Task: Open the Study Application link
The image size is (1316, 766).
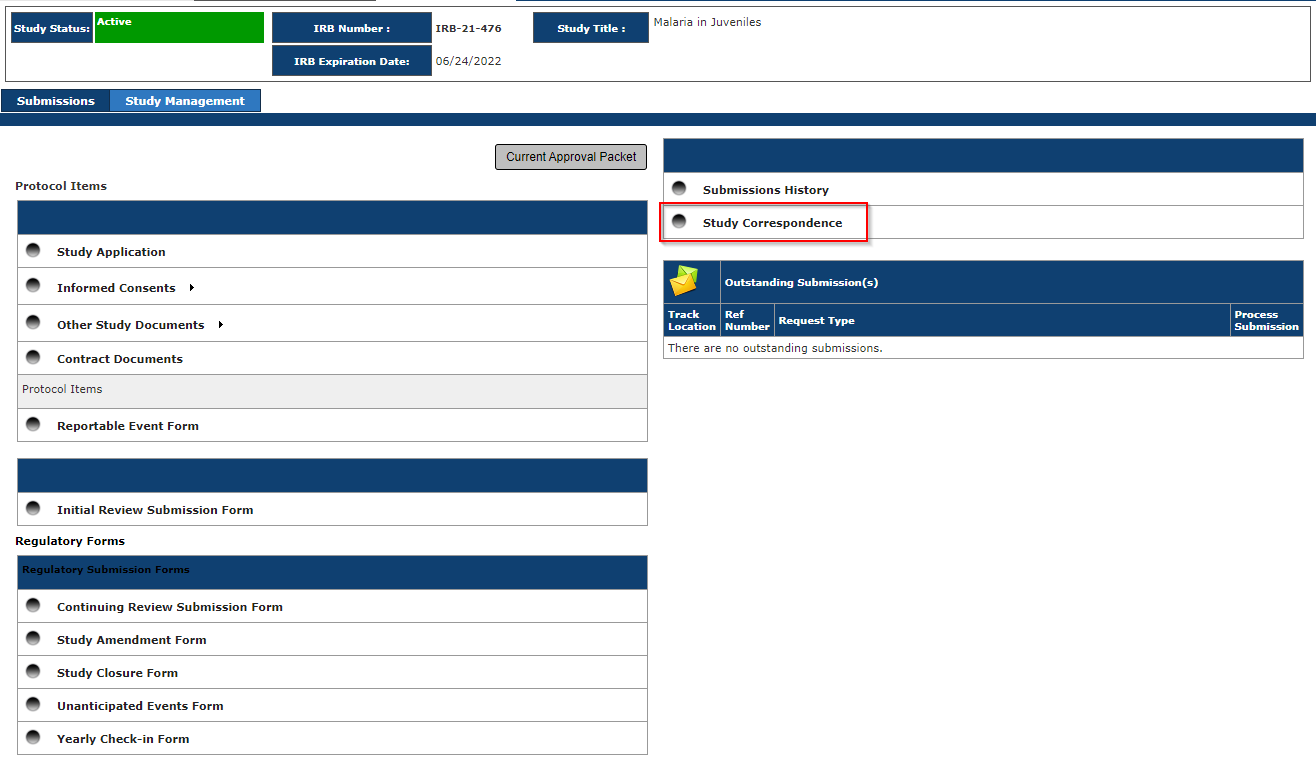Action: point(111,252)
